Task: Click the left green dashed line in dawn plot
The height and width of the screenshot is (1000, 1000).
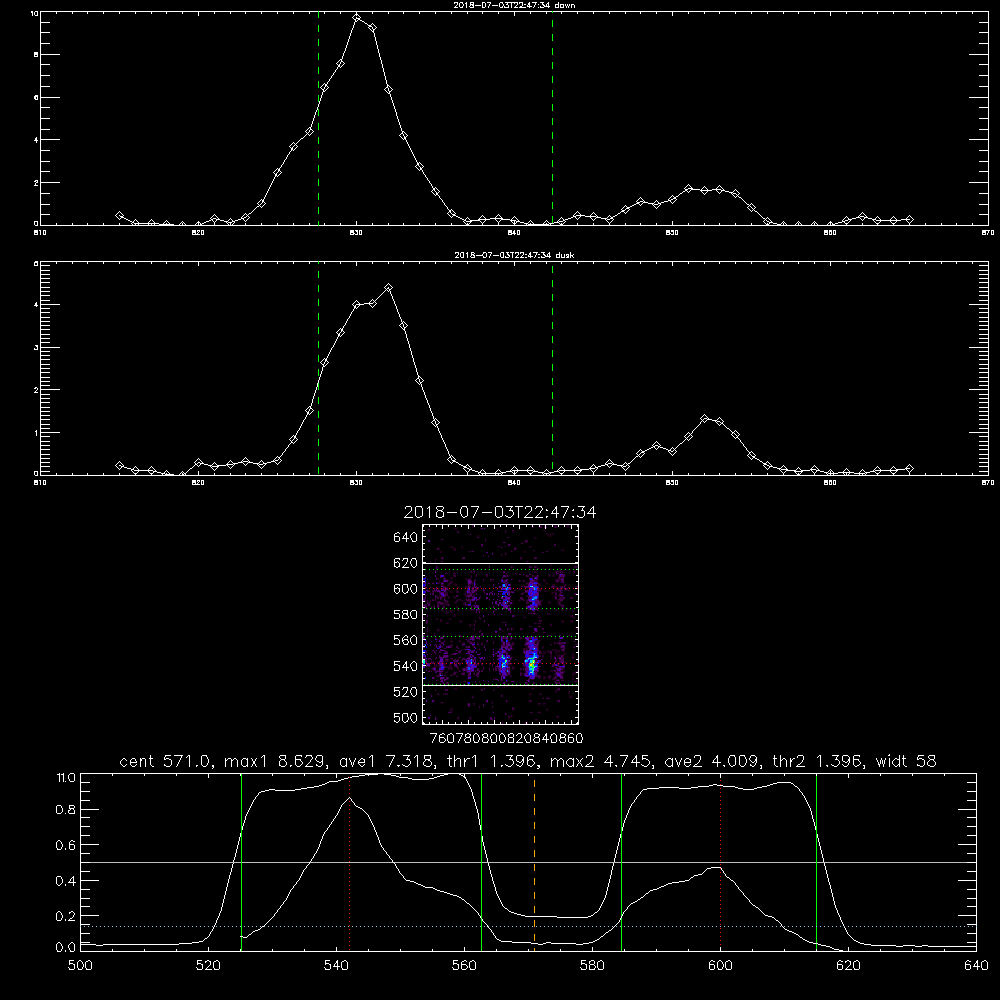Action: [x=318, y=121]
